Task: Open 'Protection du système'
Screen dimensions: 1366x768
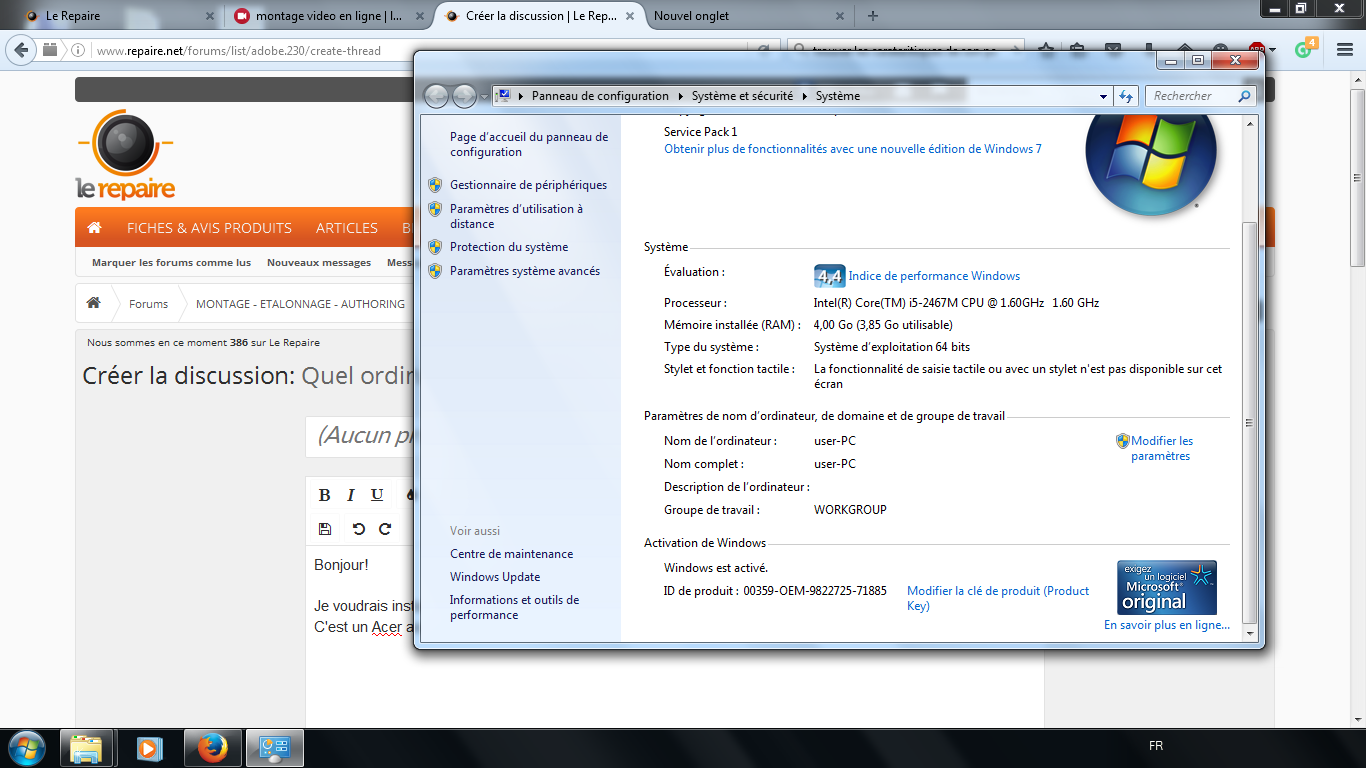Action: tap(509, 247)
